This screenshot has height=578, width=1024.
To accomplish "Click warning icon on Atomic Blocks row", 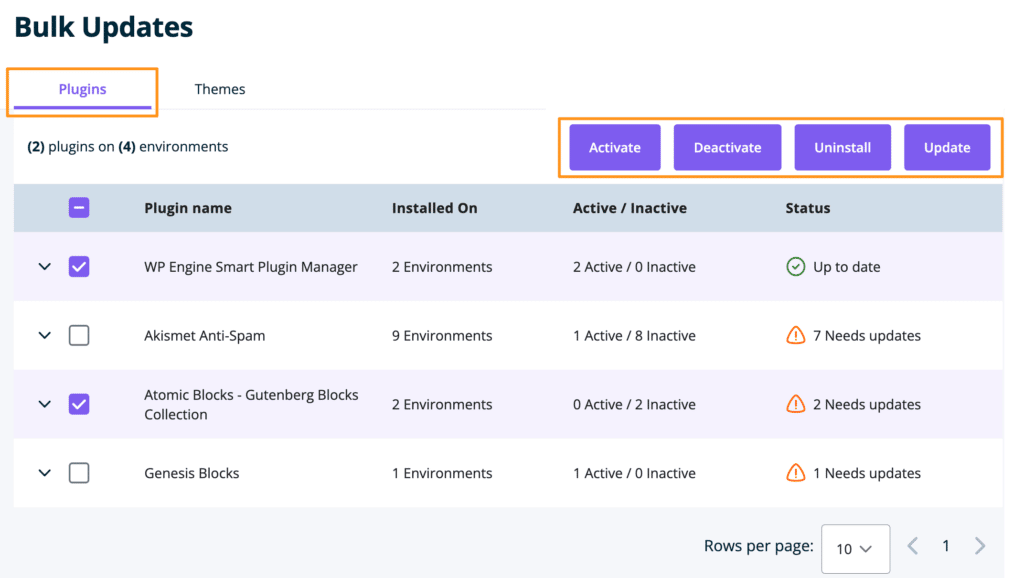I will [796, 404].
